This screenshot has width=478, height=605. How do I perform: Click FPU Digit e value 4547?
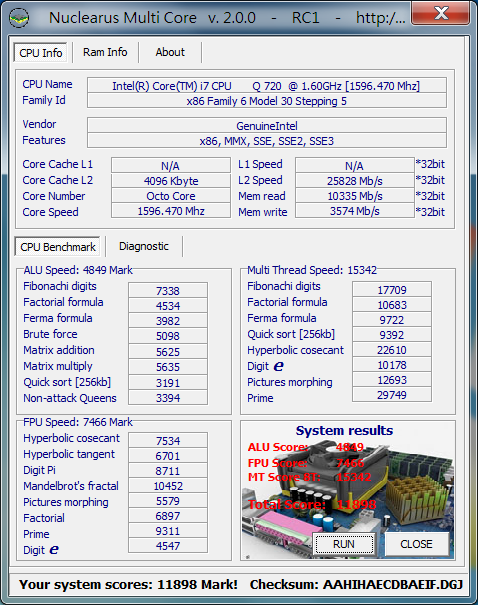(x=168, y=546)
